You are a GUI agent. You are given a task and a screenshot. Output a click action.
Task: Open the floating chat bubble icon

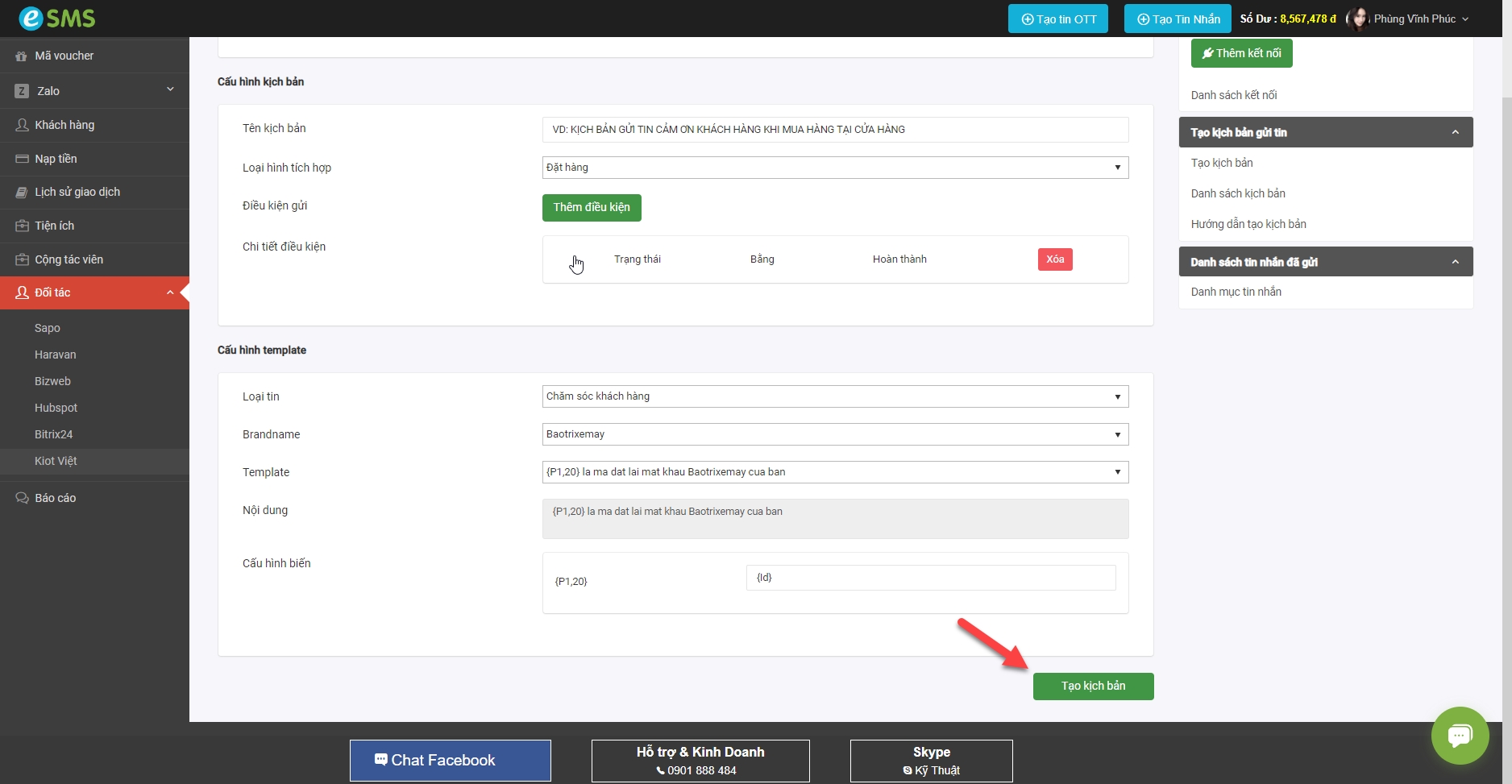point(1460,735)
